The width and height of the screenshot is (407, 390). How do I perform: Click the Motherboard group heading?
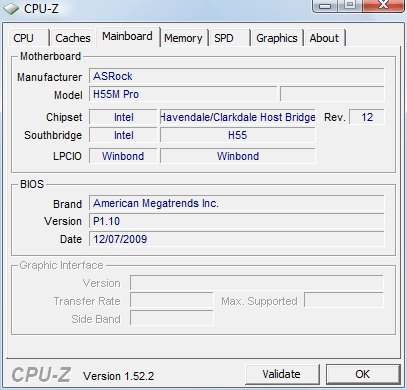point(50,56)
